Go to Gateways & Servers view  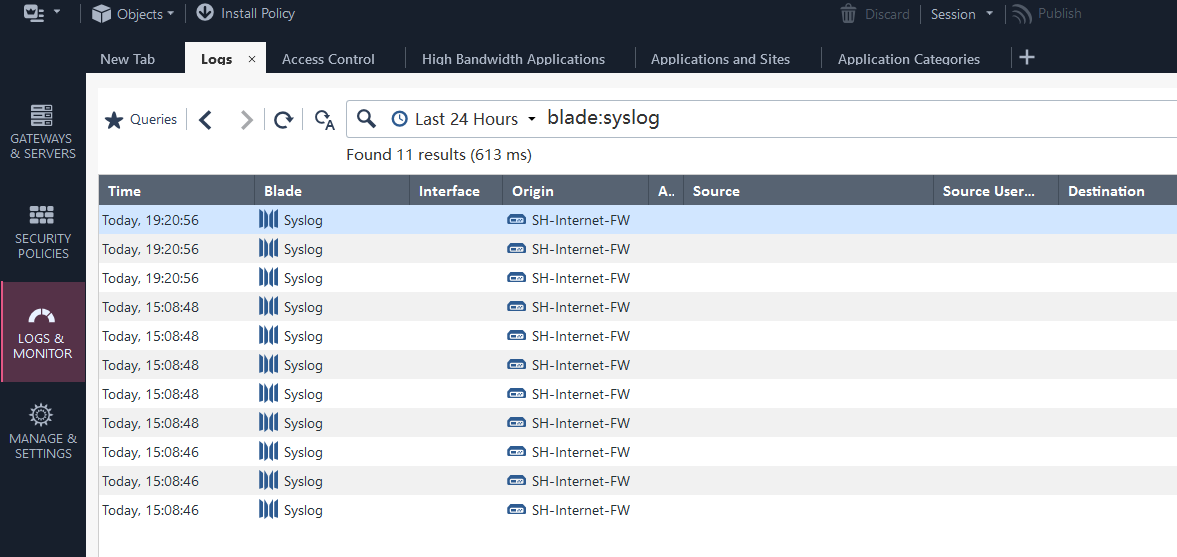pos(43,132)
